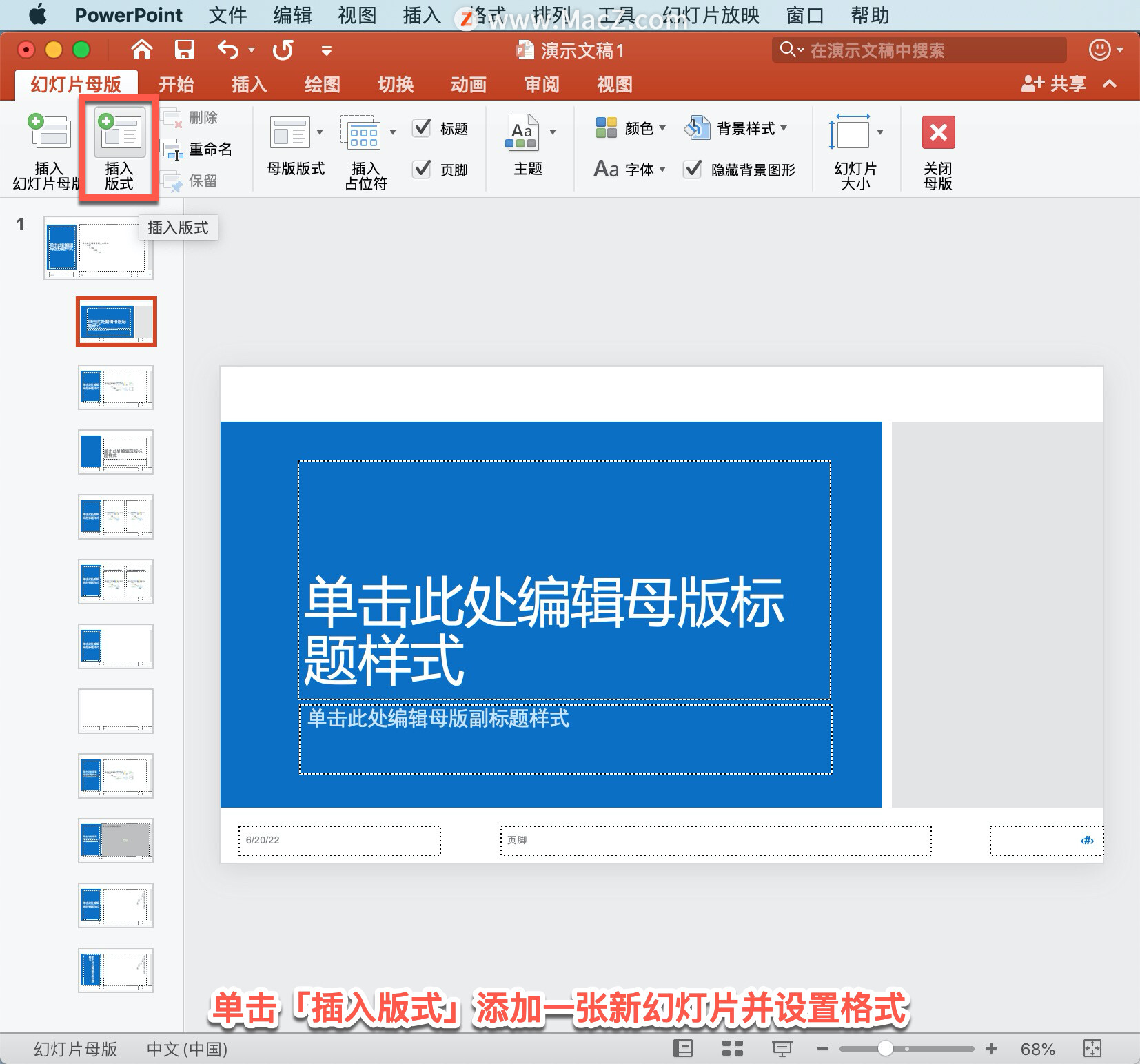Click the Home icon in title bar
This screenshot has height=1064, width=1140.
point(141,50)
